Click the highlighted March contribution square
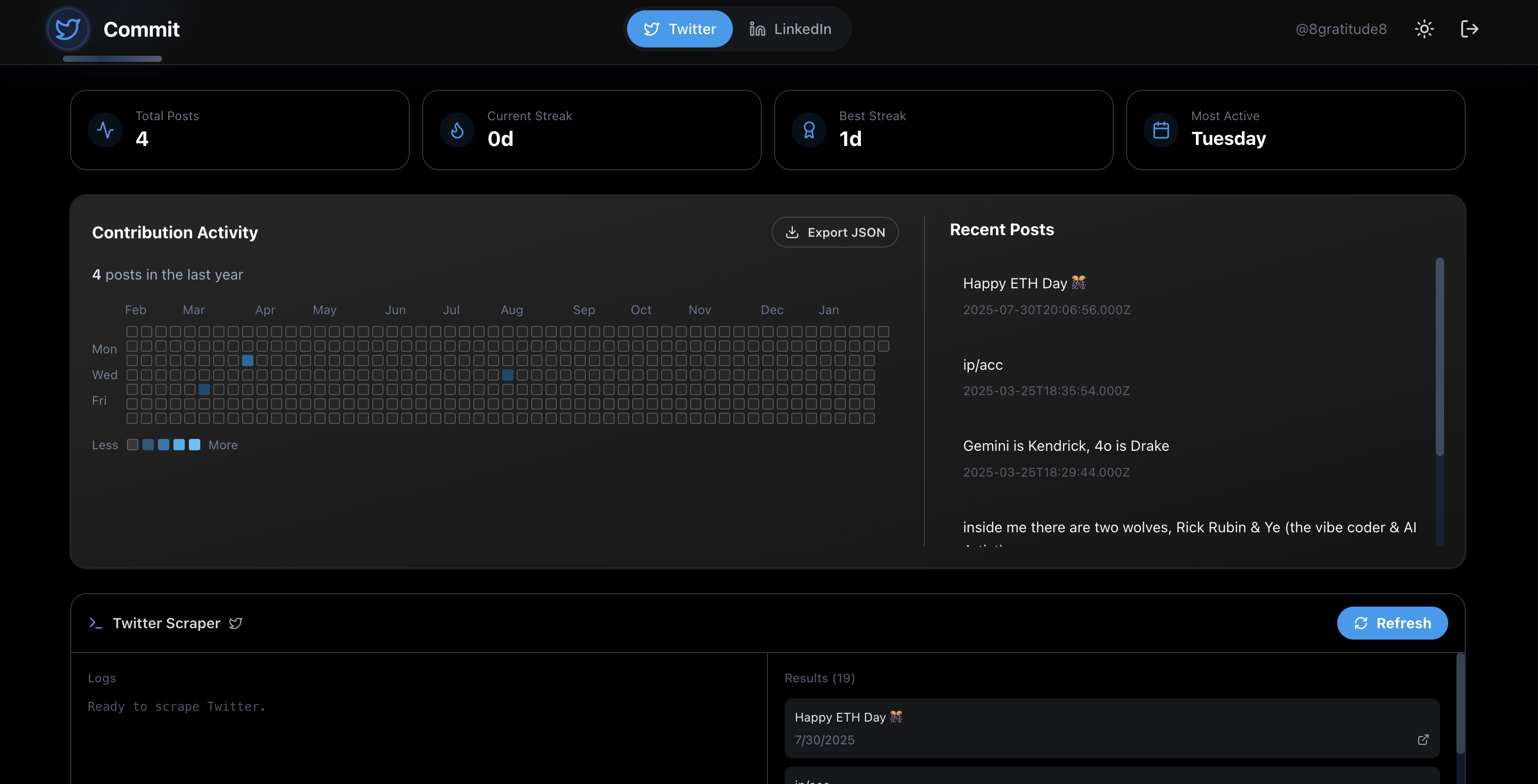 click(x=205, y=389)
